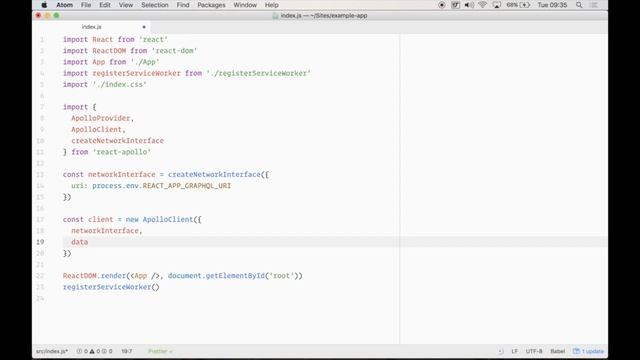Click createNetworkInterface on line 10
The height and width of the screenshot is (360, 640).
click(x=118, y=140)
